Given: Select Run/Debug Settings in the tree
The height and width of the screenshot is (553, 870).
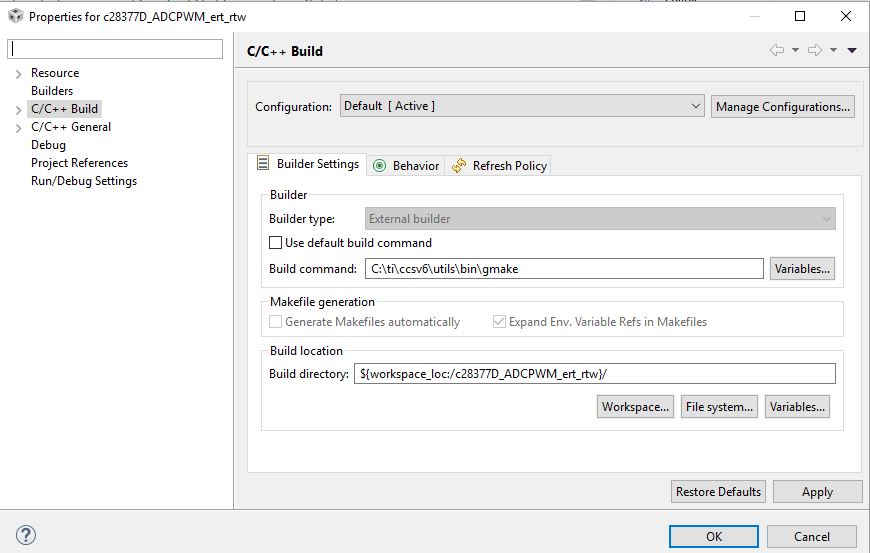Looking at the screenshot, I should coord(84,181).
